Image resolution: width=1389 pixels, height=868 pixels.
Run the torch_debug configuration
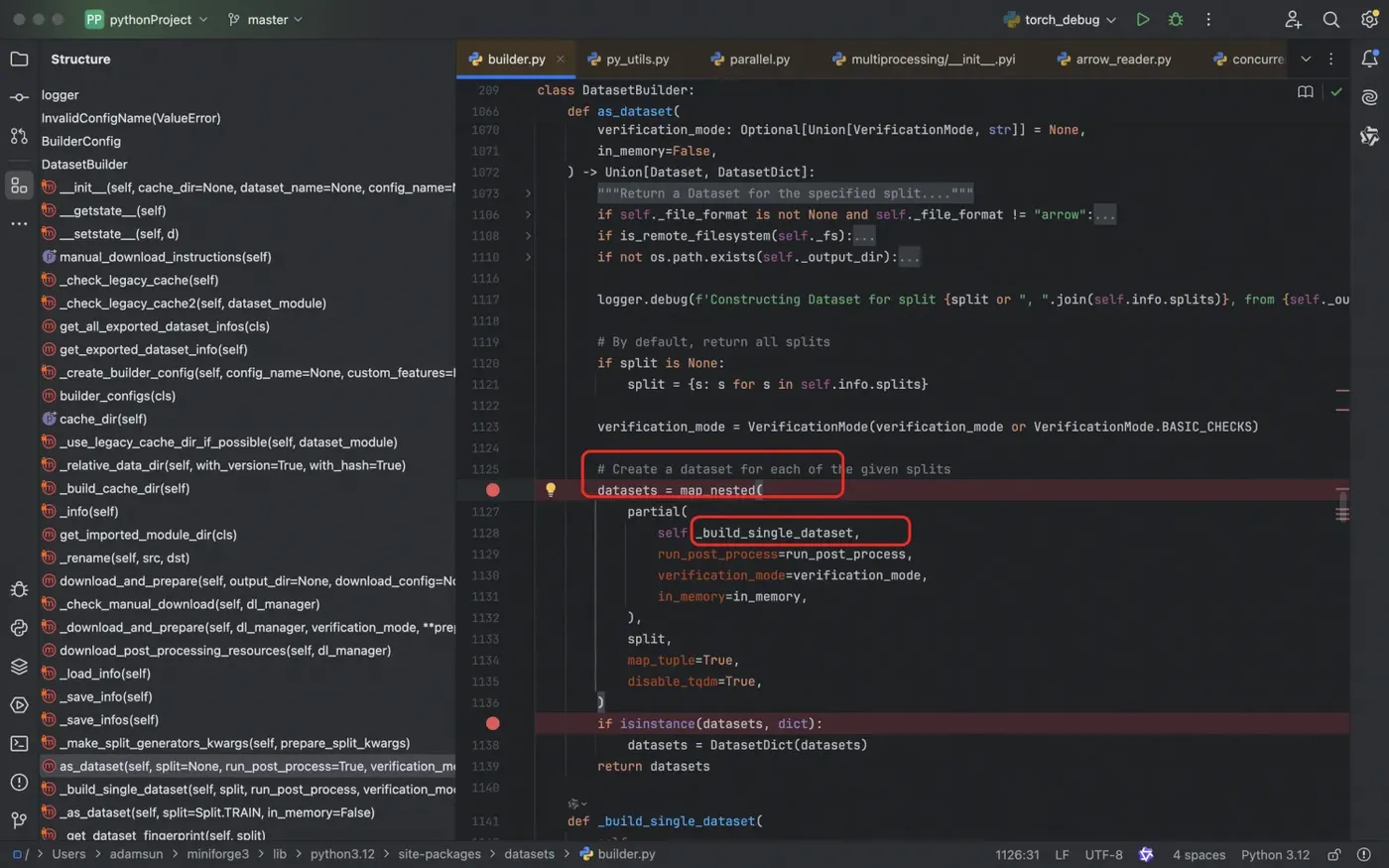tap(1143, 19)
